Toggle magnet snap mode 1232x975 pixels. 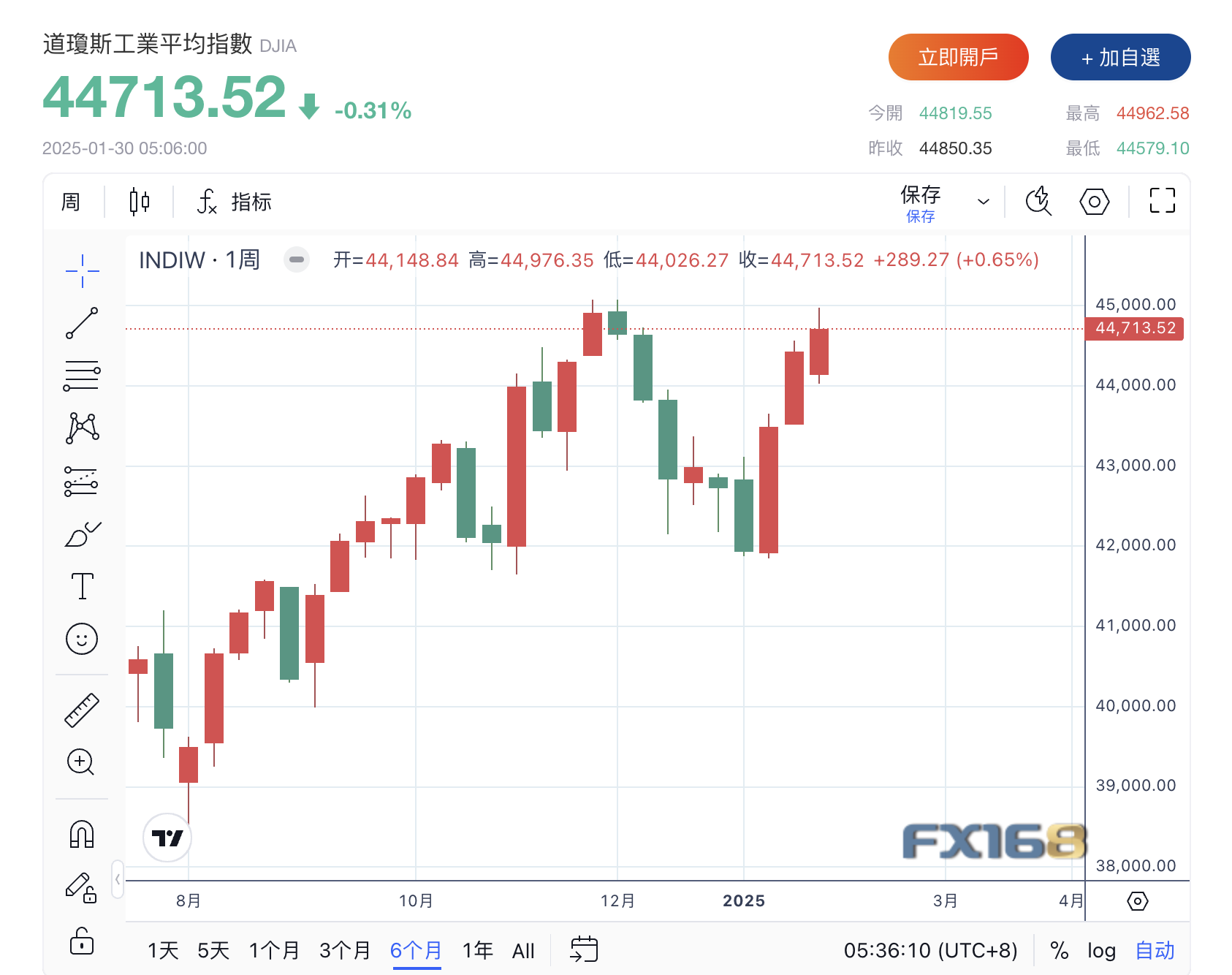pyautogui.click(x=82, y=834)
